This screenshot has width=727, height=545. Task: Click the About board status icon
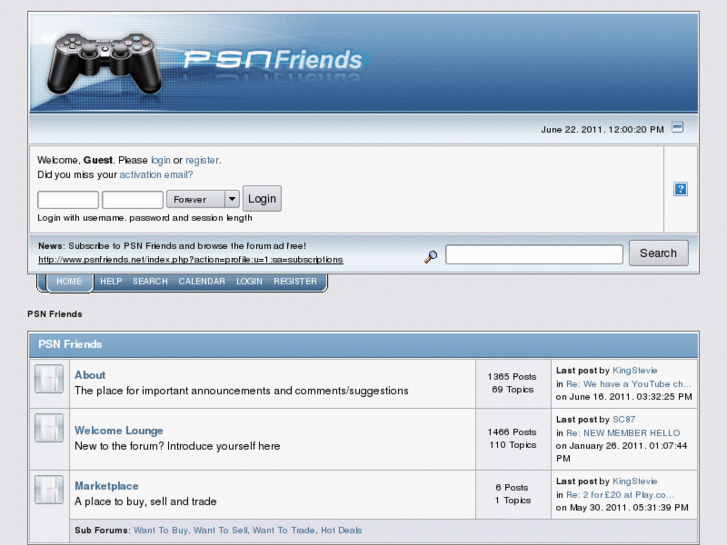49,378
